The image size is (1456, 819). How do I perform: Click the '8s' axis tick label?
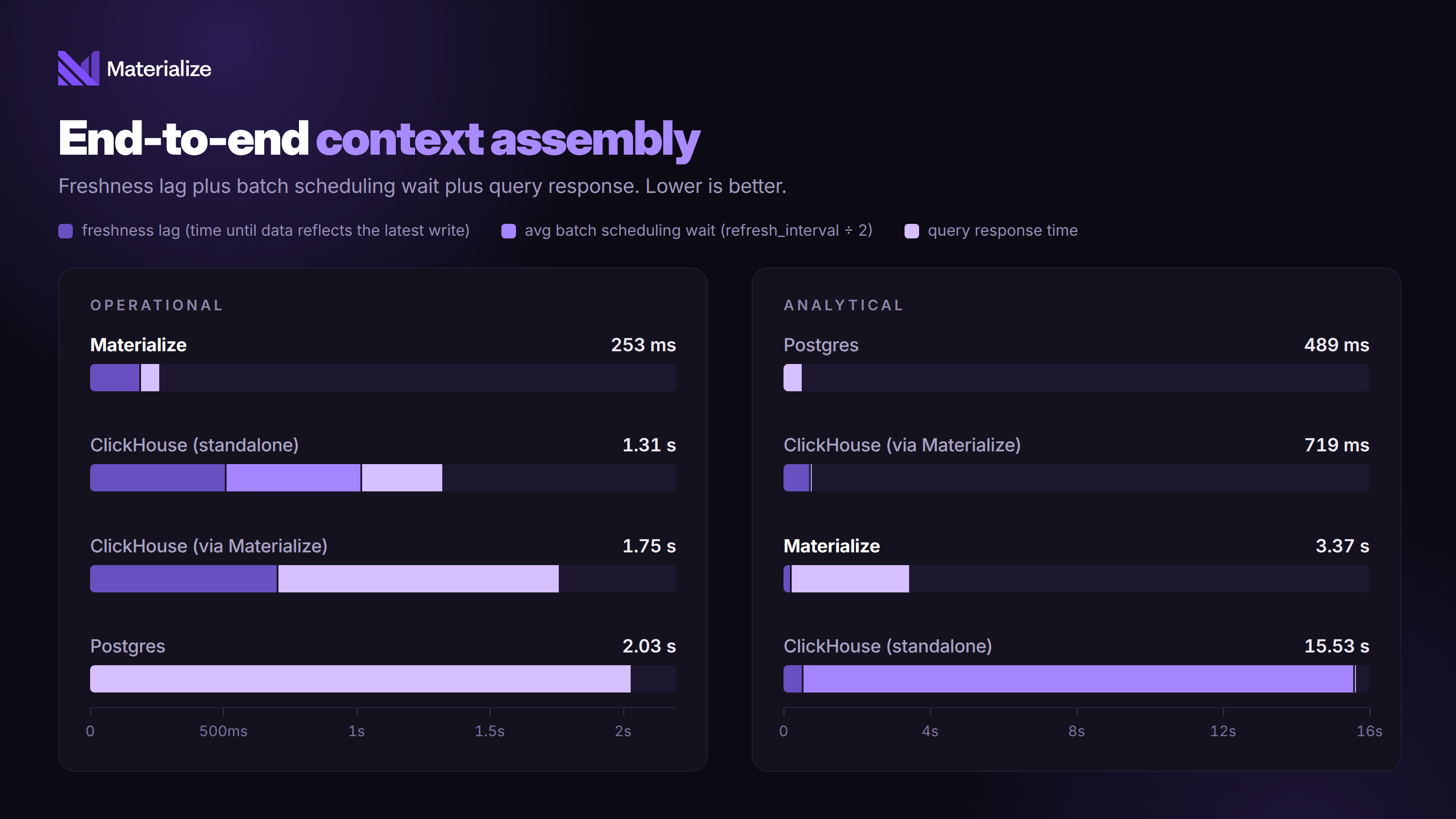pos(1076,731)
